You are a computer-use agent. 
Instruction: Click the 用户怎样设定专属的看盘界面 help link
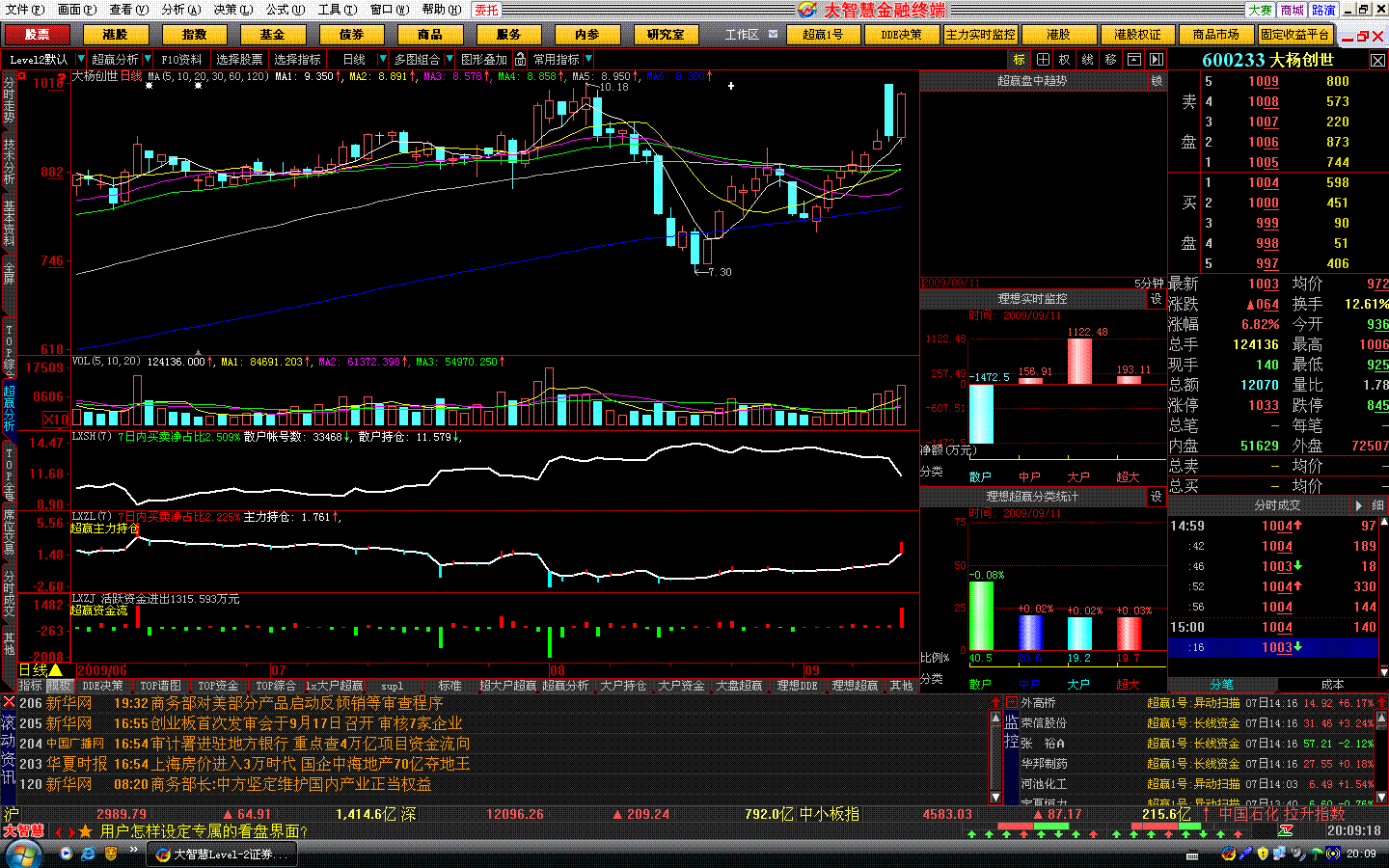[204, 831]
